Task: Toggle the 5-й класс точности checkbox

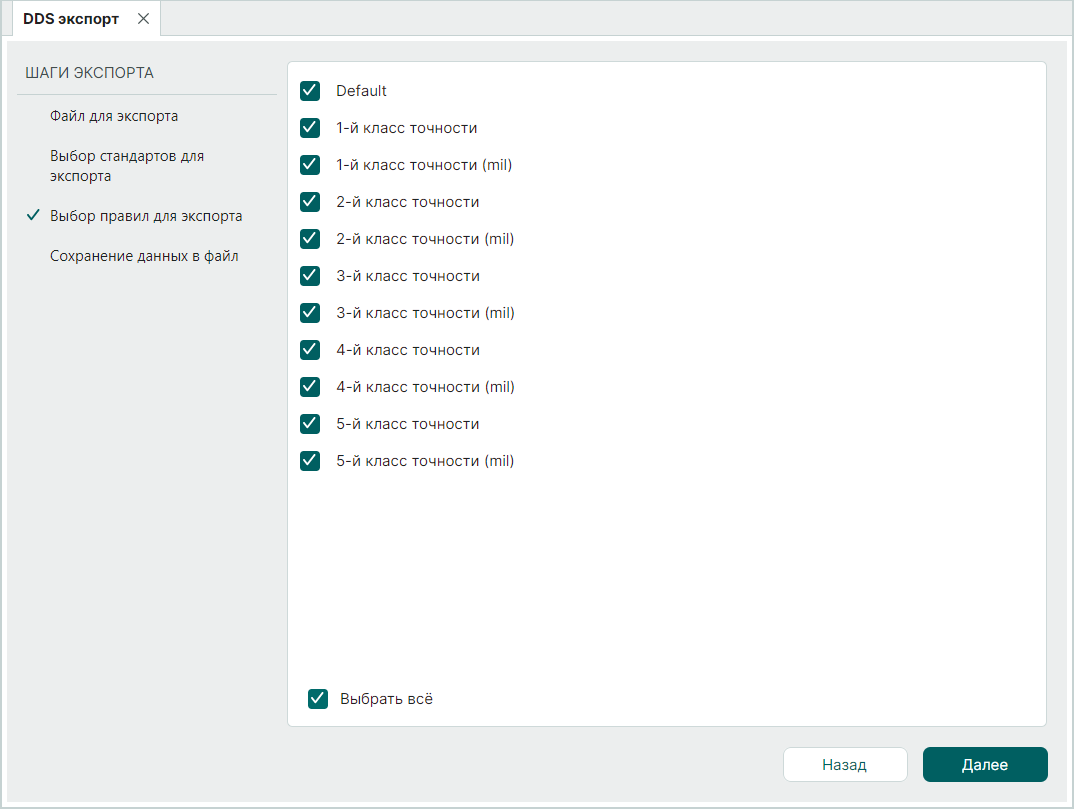Action: click(310, 424)
